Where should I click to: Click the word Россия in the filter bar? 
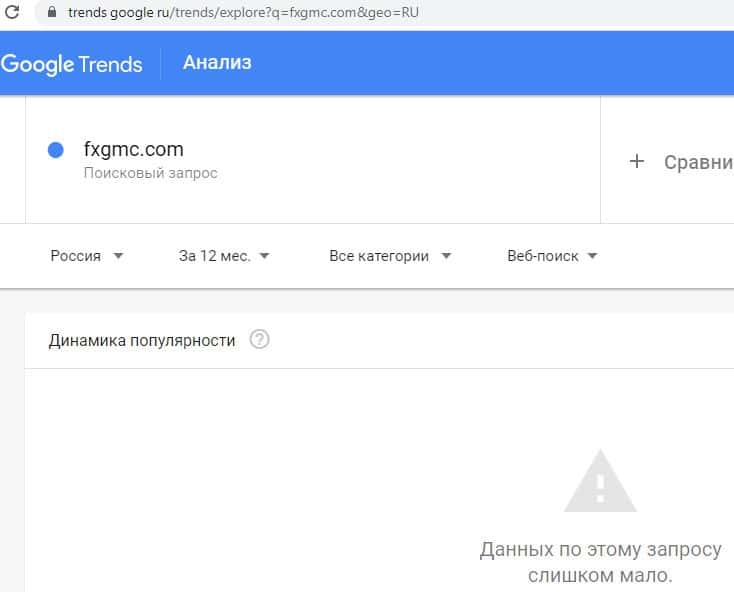(76, 256)
